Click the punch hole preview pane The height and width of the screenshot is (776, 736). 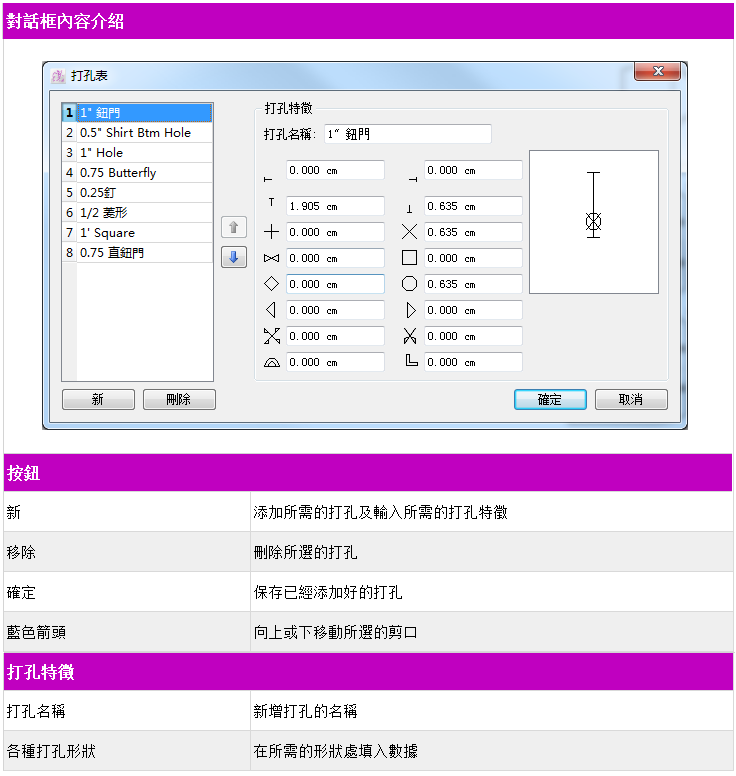tap(593, 222)
